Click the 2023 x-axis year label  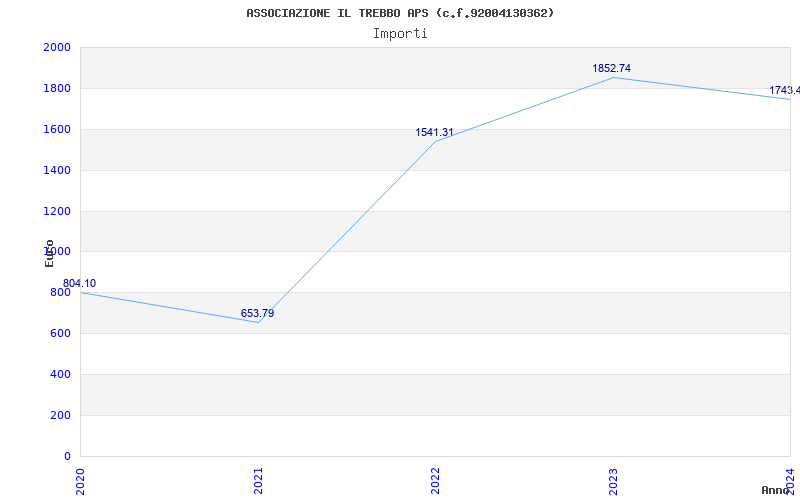[x=613, y=481]
